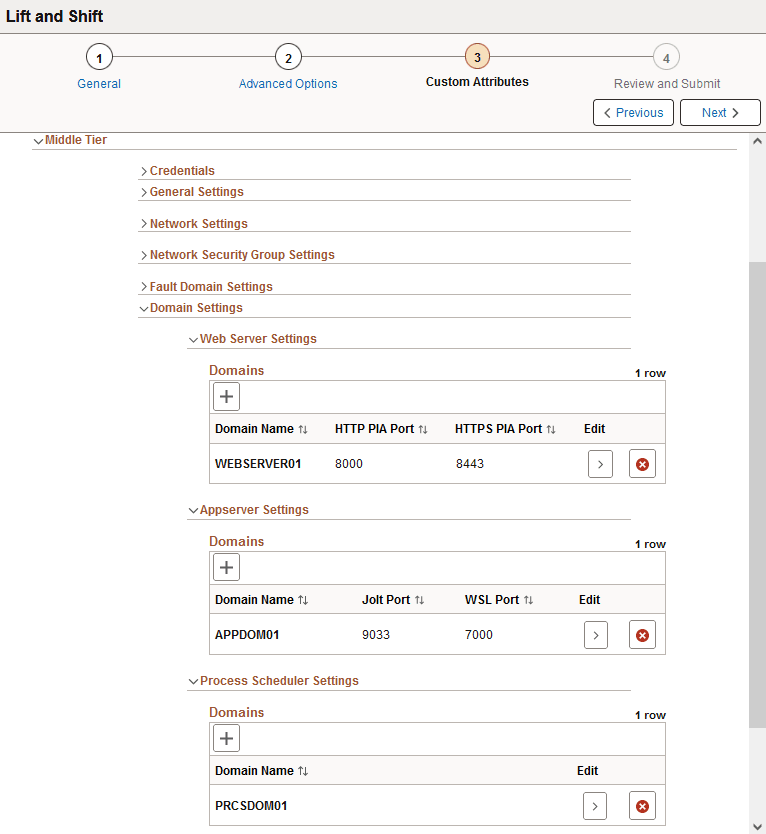The width and height of the screenshot is (766, 834).
Task: Select the WEBSERVER01 domain name cell
Action: click(258, 464)
